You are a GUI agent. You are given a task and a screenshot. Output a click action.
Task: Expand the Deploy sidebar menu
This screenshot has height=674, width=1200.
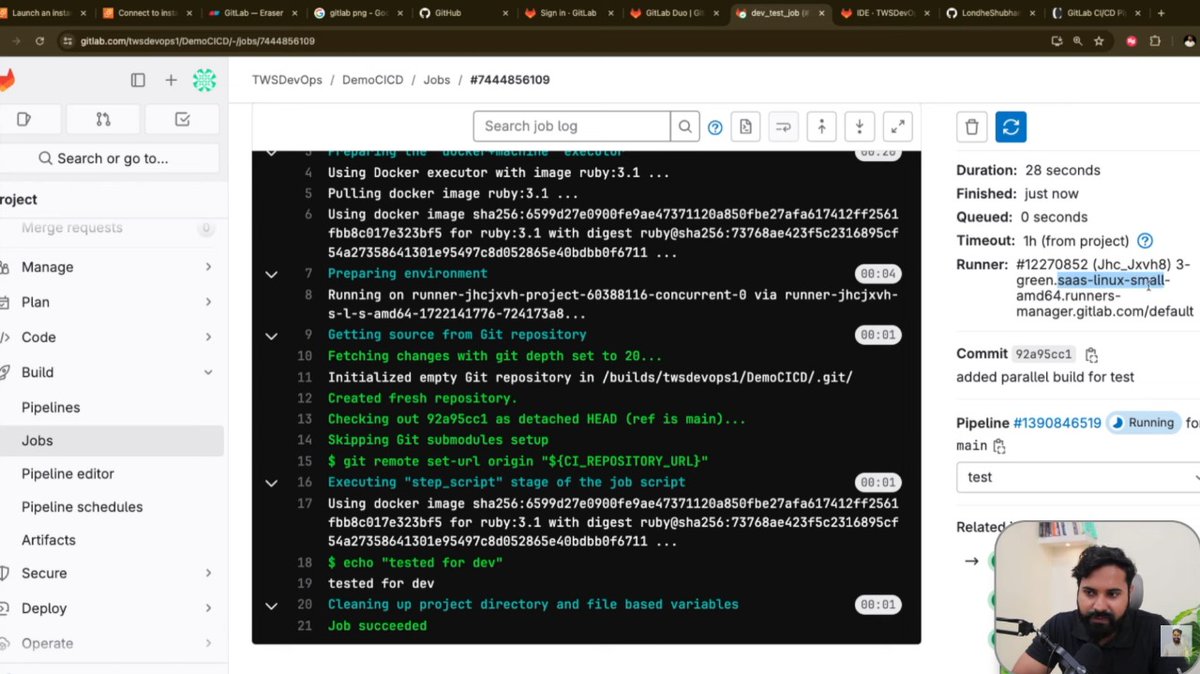point(111,608)
